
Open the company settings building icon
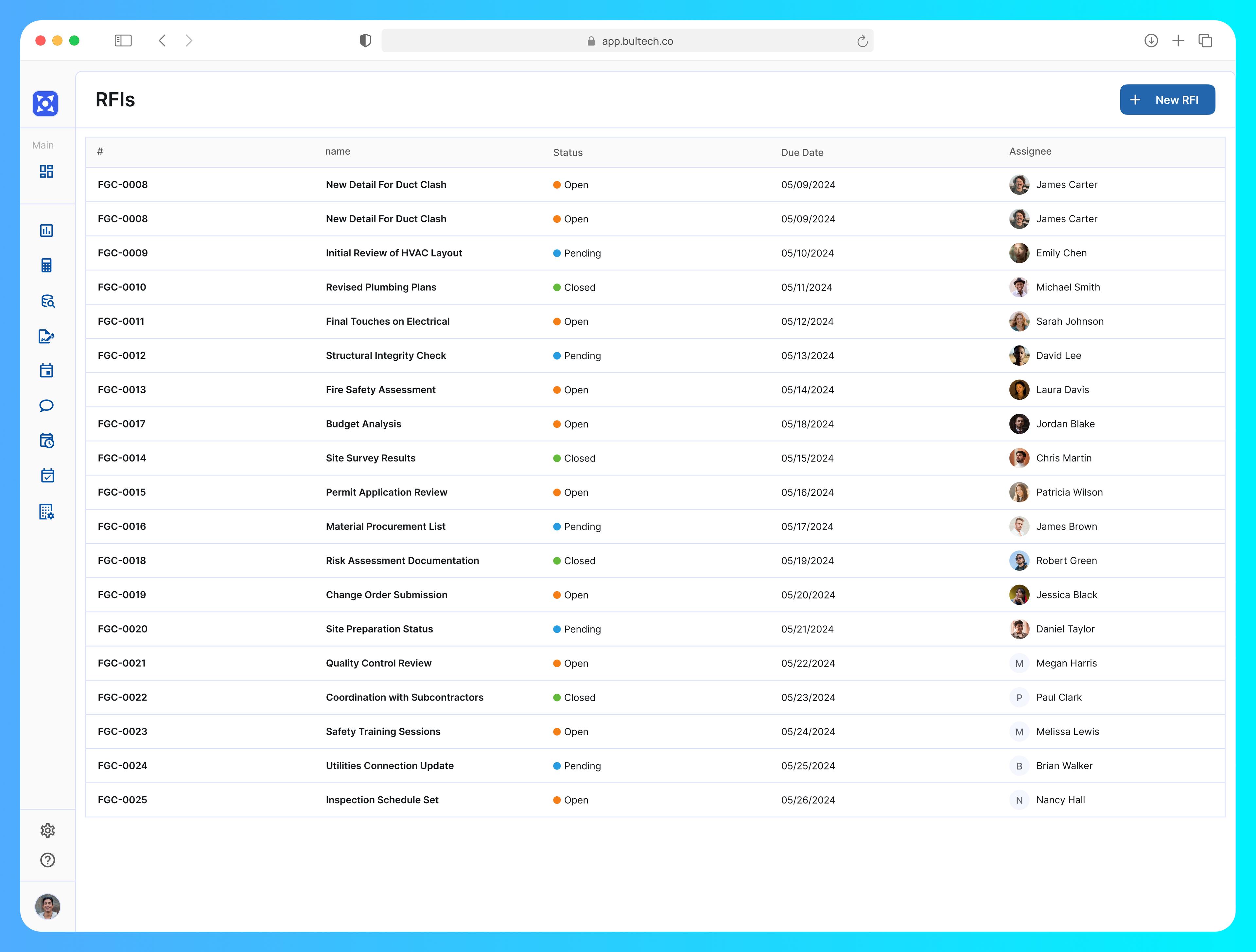(46, 511)
